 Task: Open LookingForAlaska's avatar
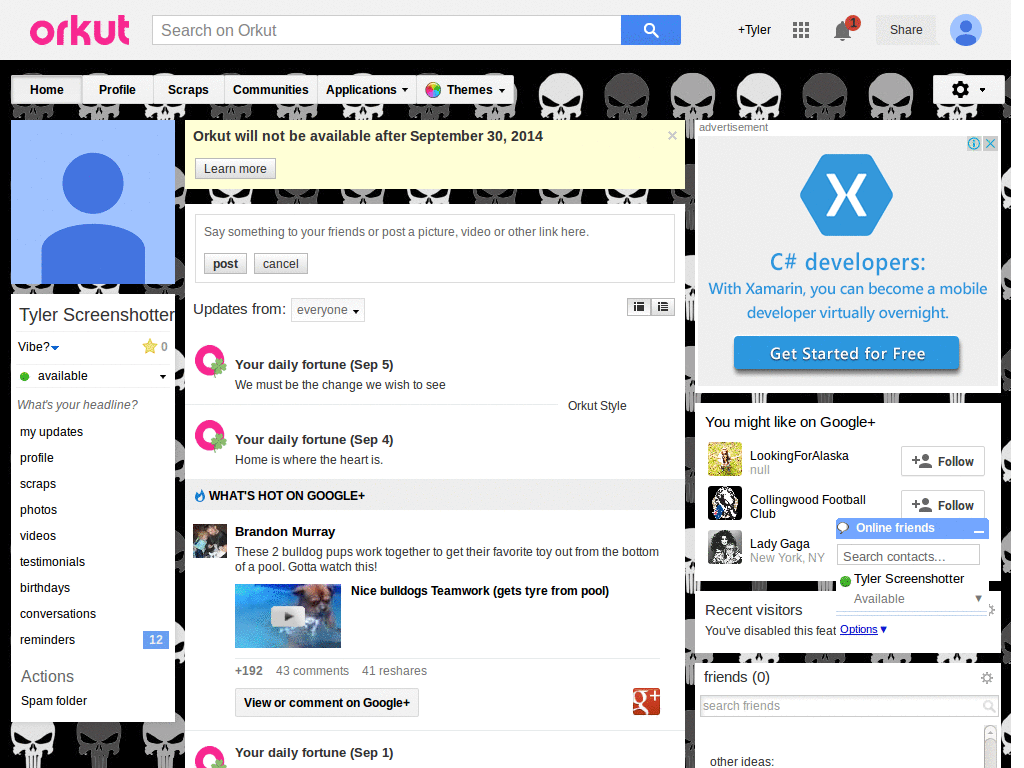tap(725, 458)
